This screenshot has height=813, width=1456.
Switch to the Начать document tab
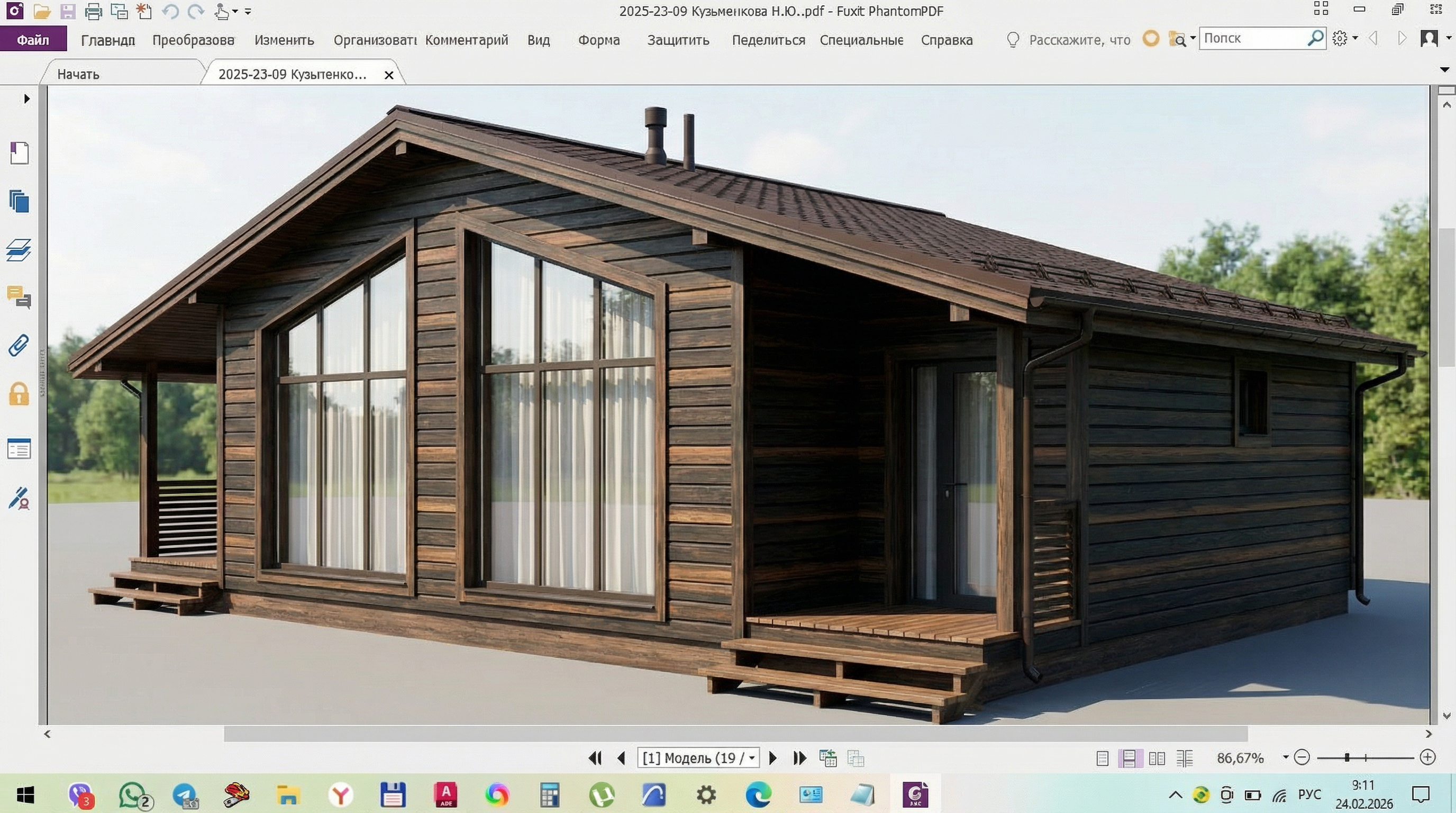[x=78, y=74]
